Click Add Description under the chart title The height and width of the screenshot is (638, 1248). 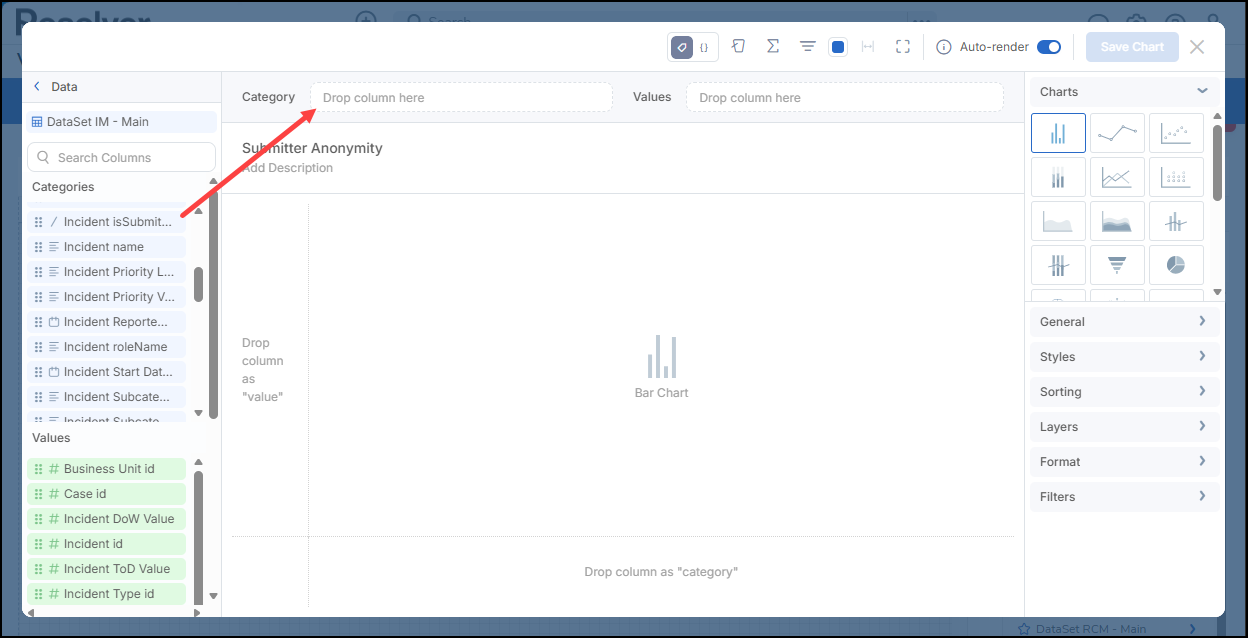click(287, 168)
